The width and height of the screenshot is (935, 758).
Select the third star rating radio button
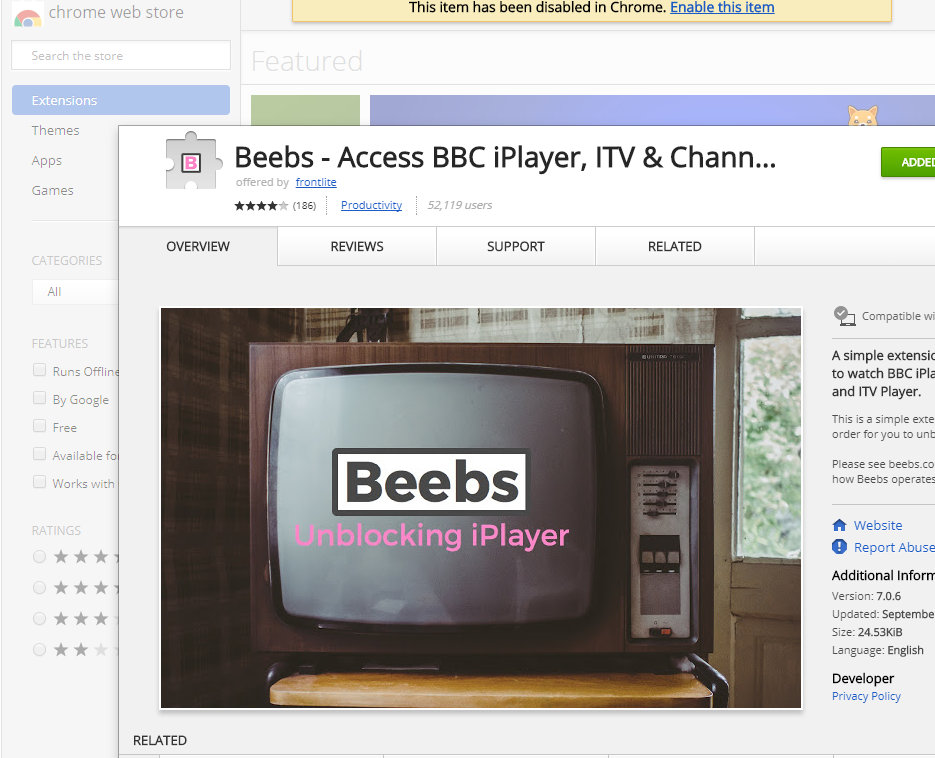(39, 618)
